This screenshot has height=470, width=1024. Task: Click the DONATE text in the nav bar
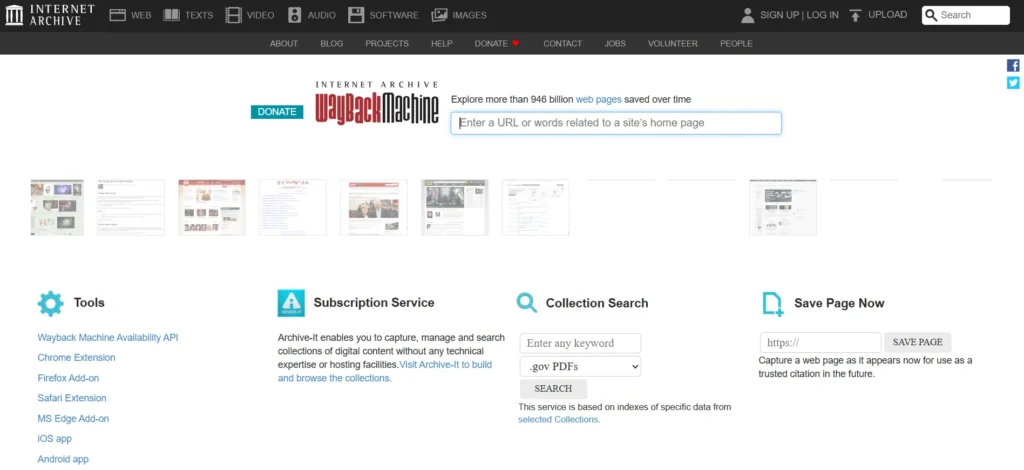[x=491, y=44]
